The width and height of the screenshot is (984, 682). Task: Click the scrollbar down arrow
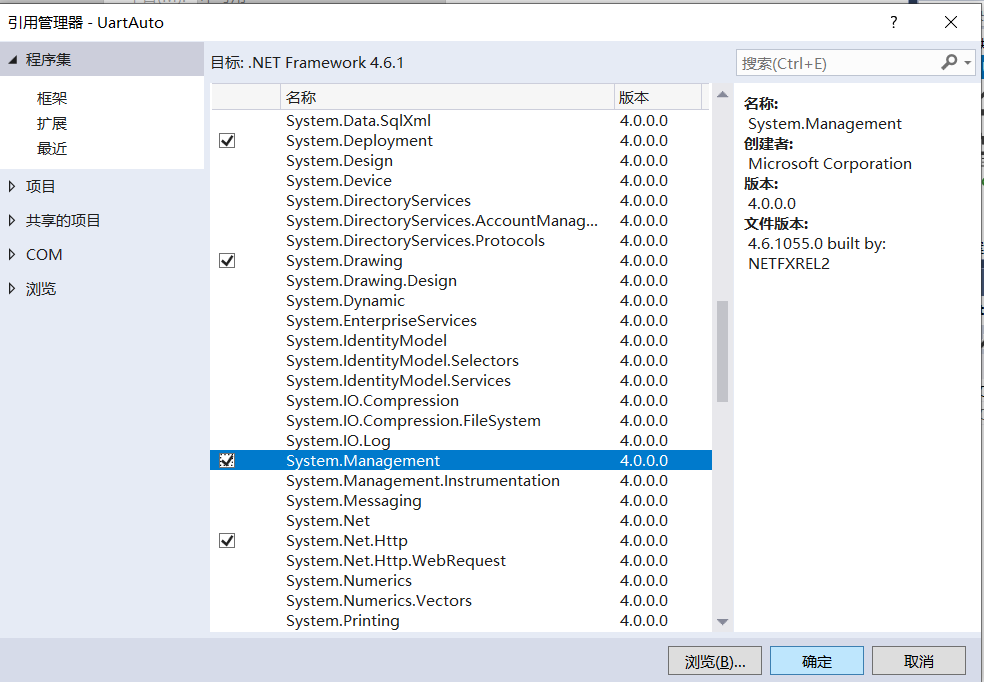pyautogui.click(x=722, y=622)
